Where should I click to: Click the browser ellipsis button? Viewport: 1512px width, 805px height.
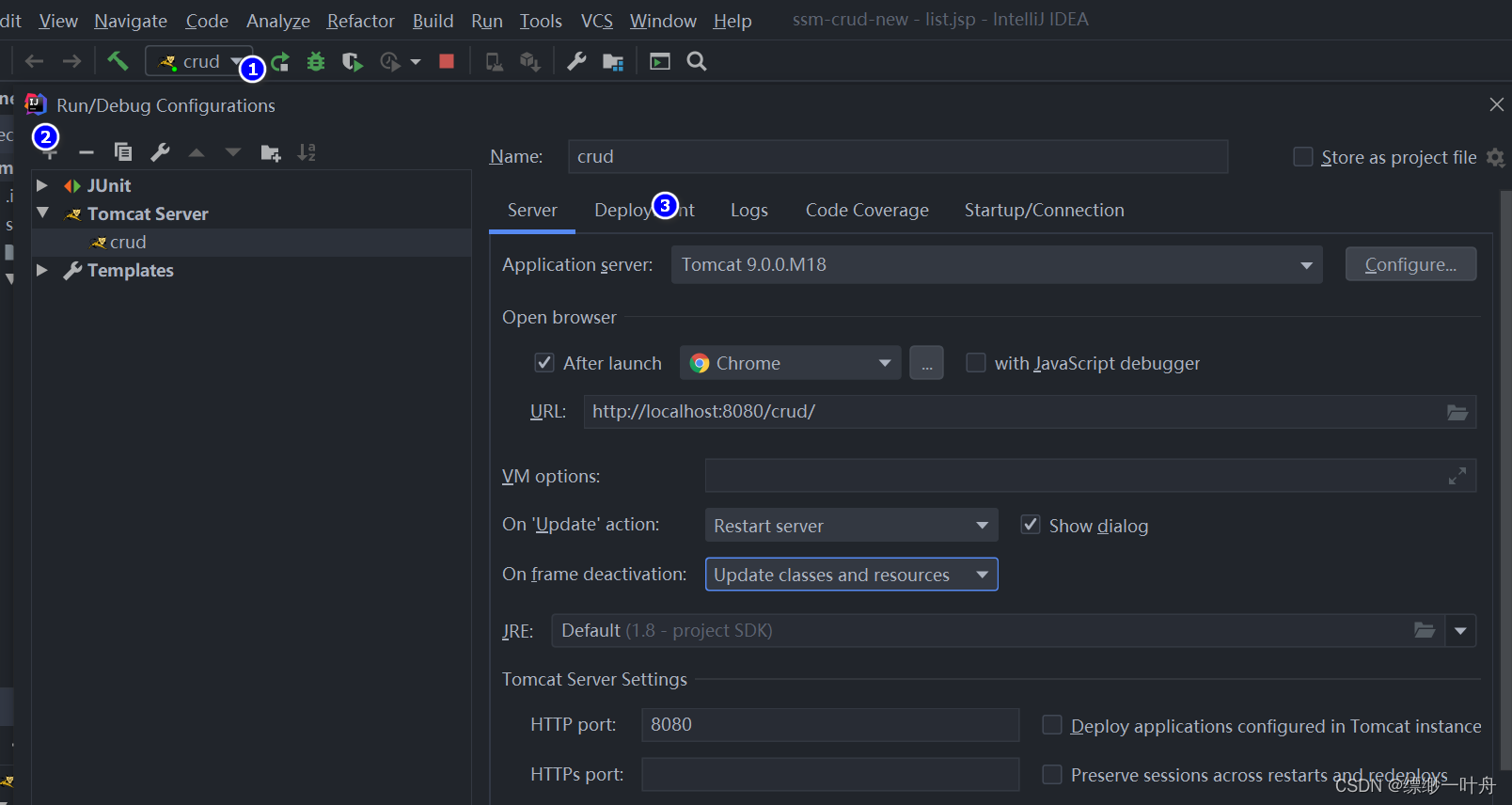[926, 363]
